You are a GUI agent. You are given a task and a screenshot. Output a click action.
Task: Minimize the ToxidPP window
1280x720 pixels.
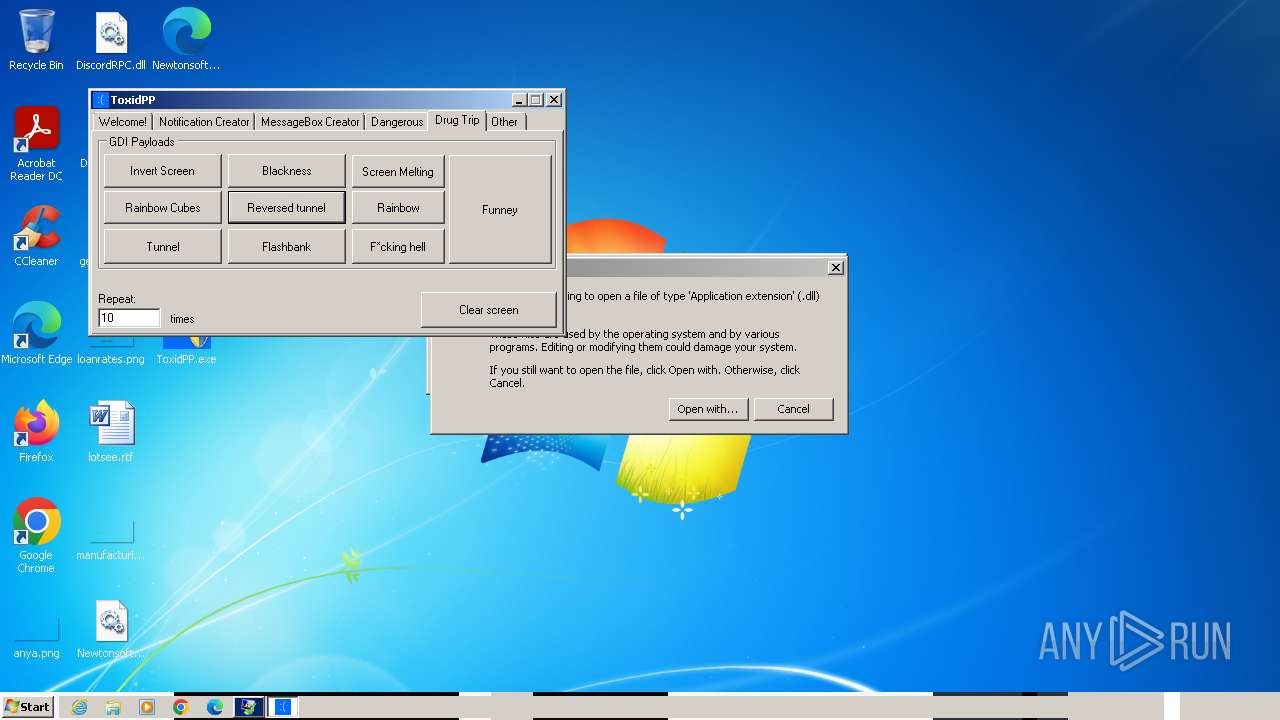click(519, 100)
